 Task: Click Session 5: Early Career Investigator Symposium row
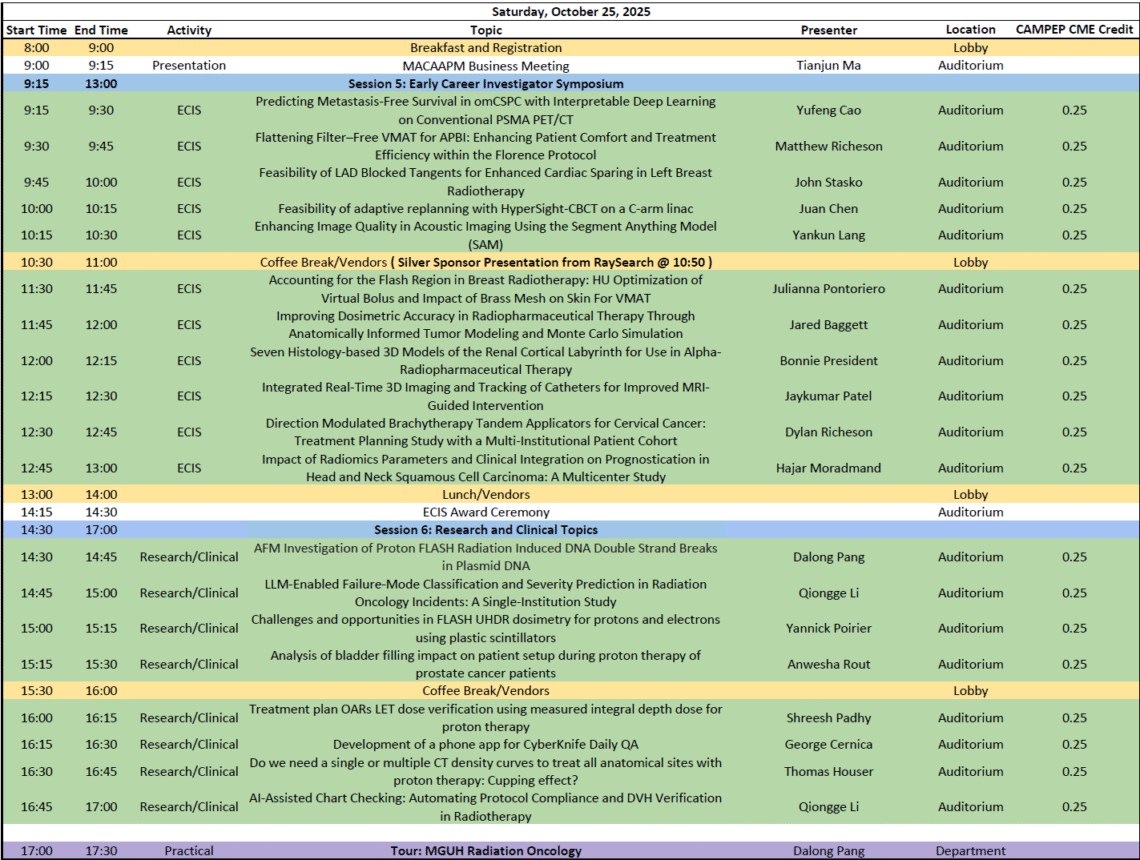coord(486,84)
